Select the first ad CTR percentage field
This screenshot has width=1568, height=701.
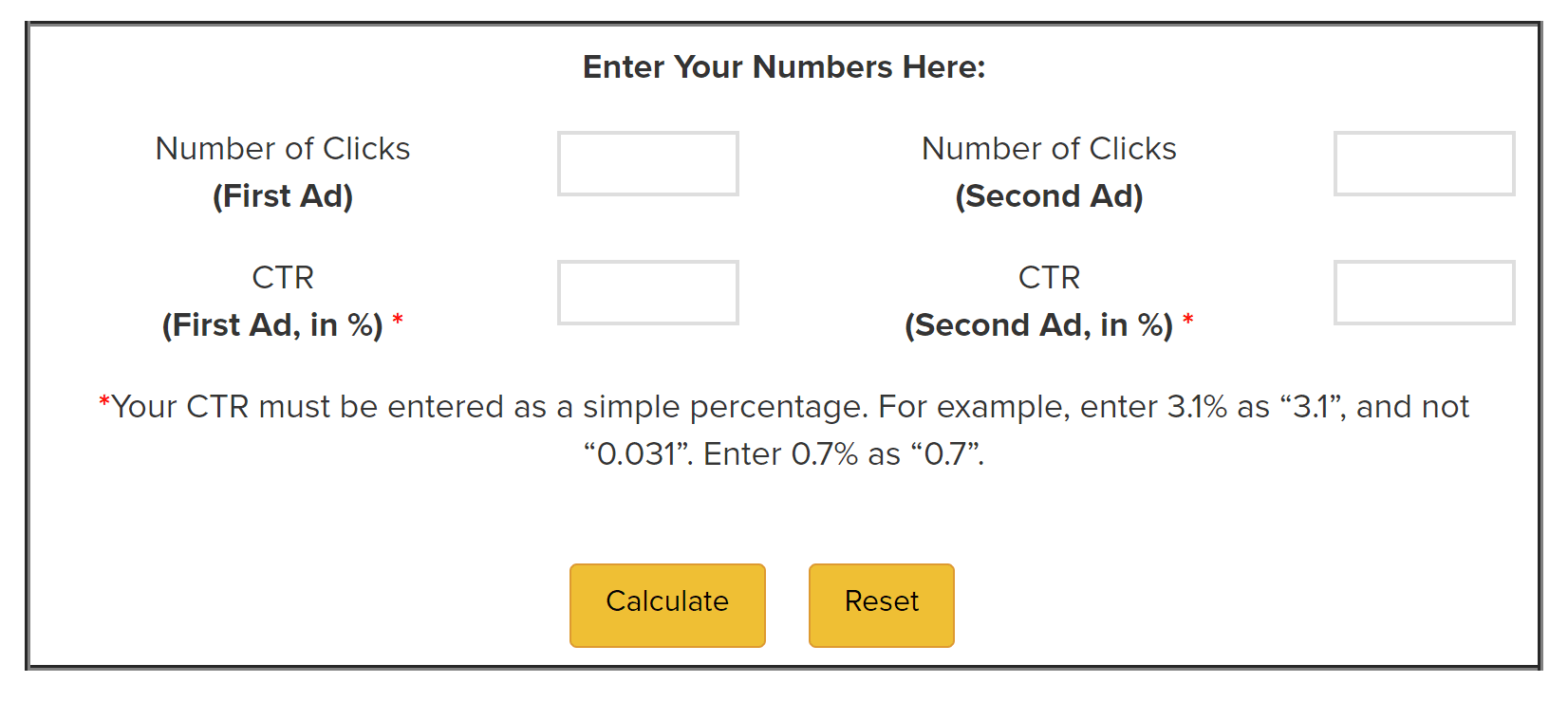click(647, 293)
